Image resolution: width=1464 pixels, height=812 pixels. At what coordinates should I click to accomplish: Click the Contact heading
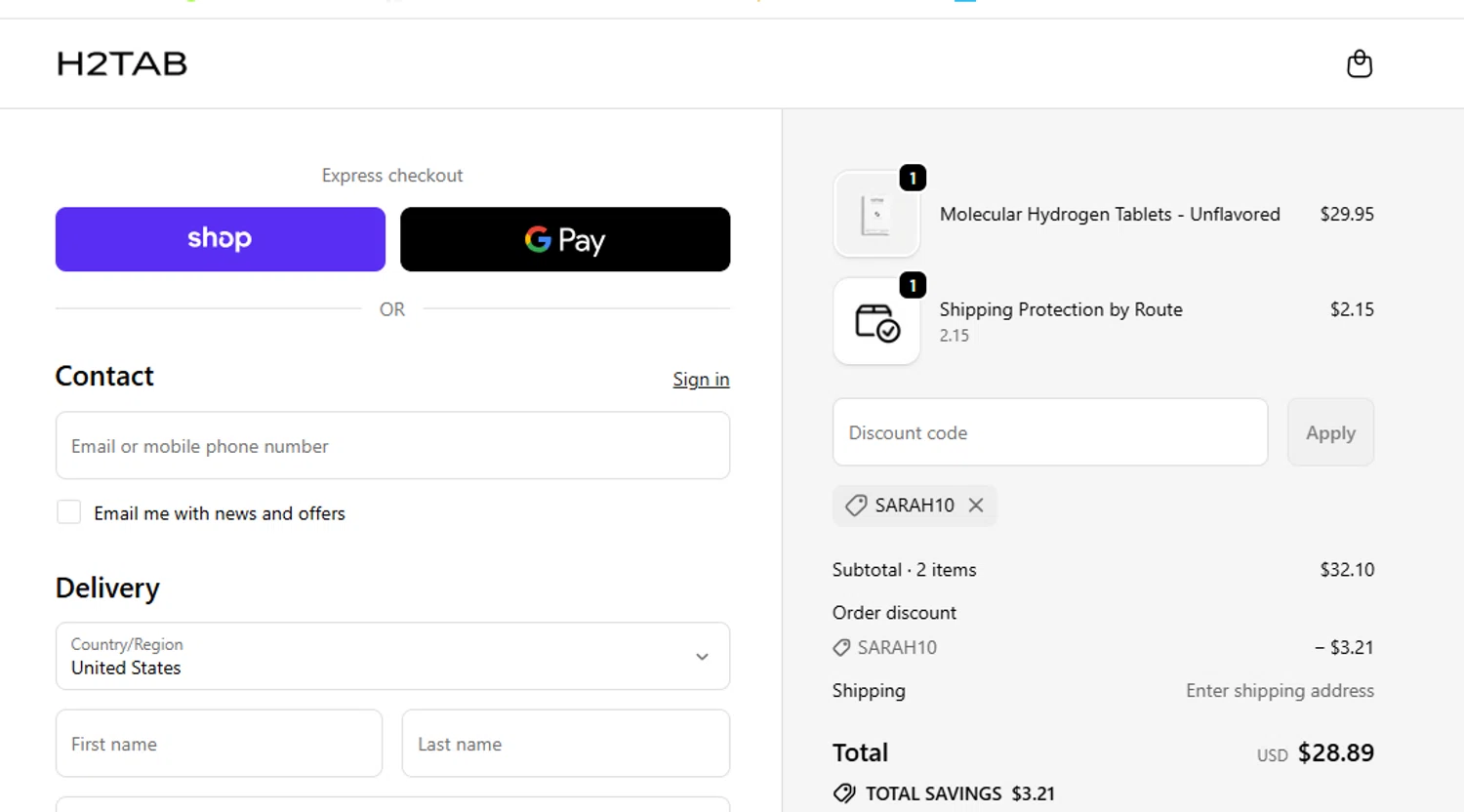coord(104,376)
